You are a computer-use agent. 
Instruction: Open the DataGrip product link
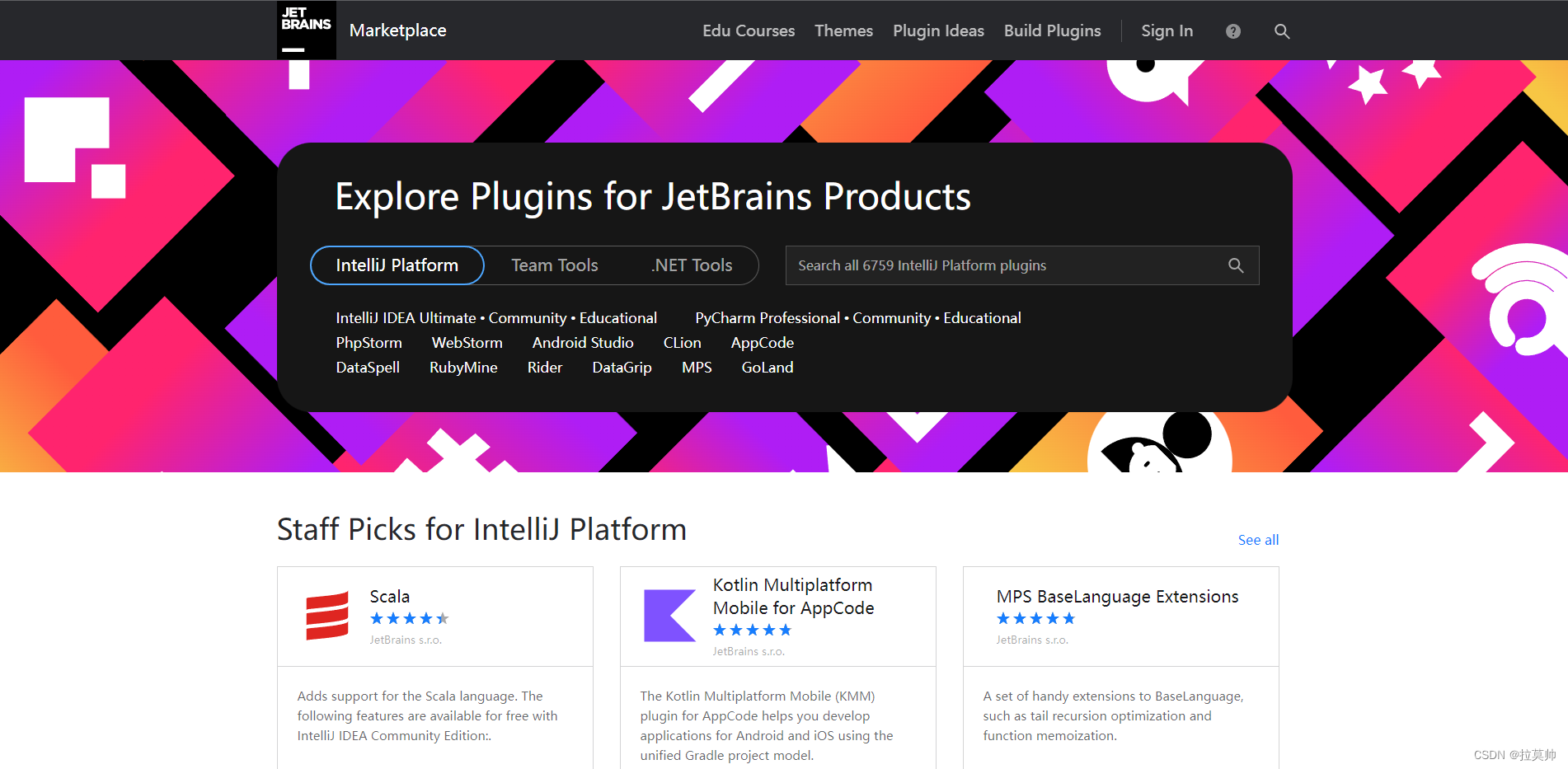622,368
